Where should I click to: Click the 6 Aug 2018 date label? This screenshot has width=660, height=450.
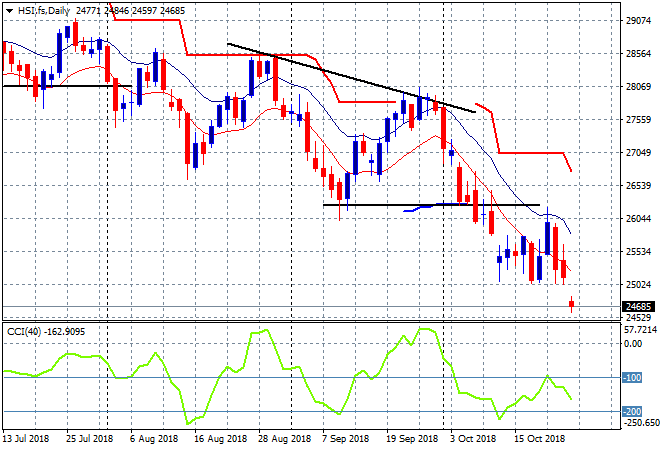(x=154, y=439)
